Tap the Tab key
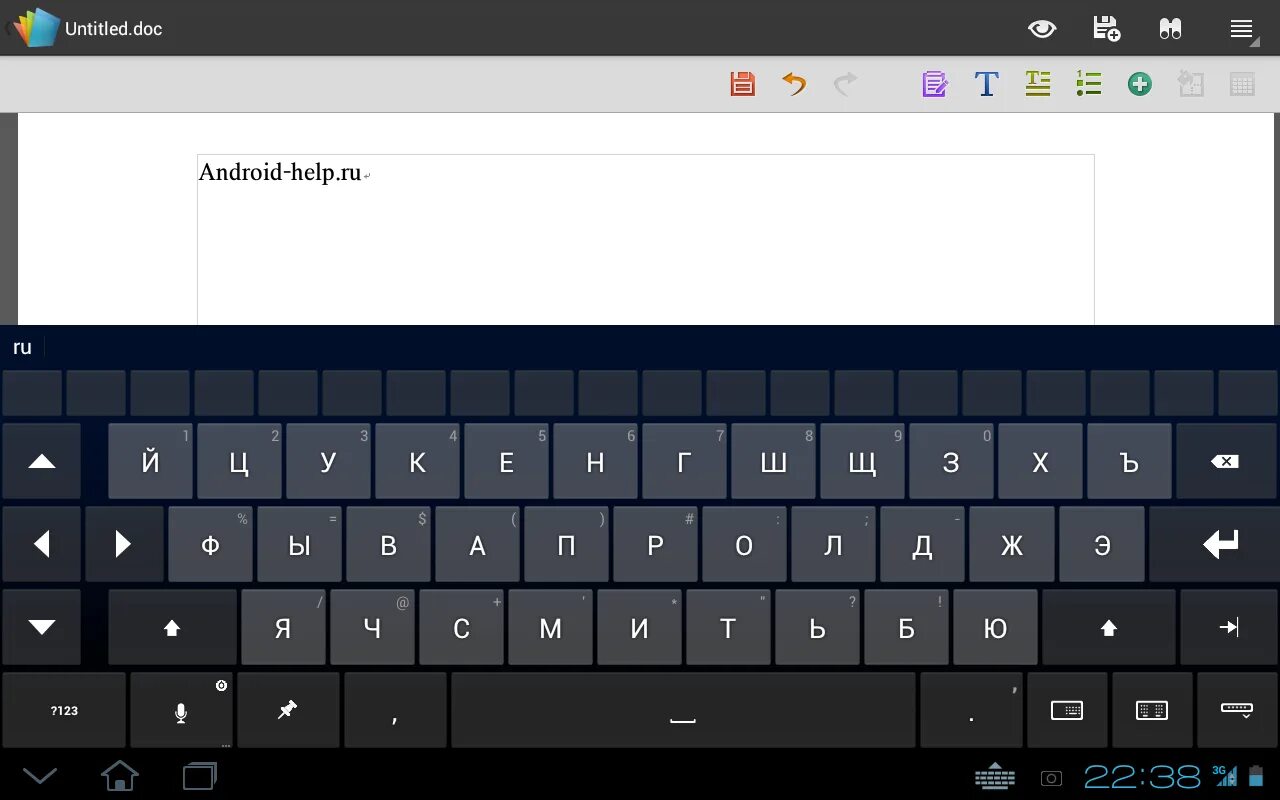The height and width of the screenshot is (800, 1280). (1228, 627)
